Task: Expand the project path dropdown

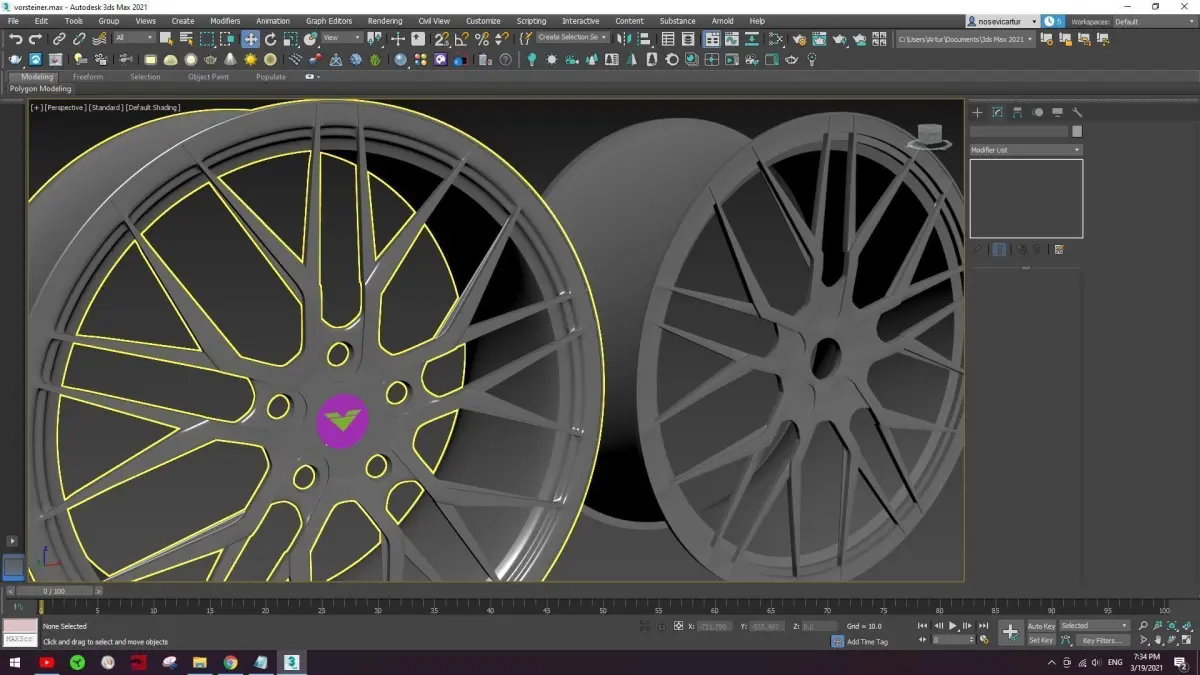Action: coord(1030,39)
